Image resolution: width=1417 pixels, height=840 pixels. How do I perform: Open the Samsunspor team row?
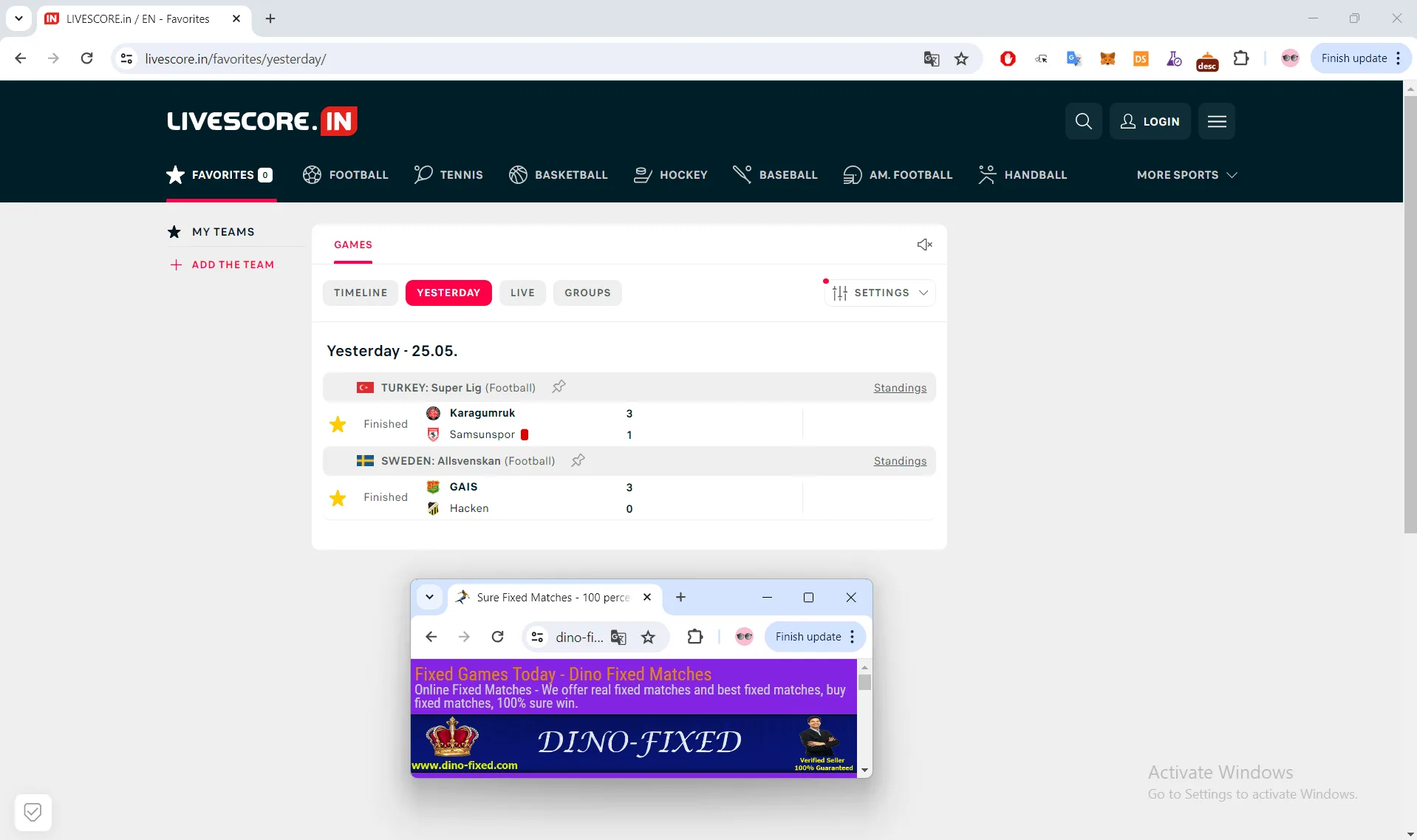click(x=482, y=434)
